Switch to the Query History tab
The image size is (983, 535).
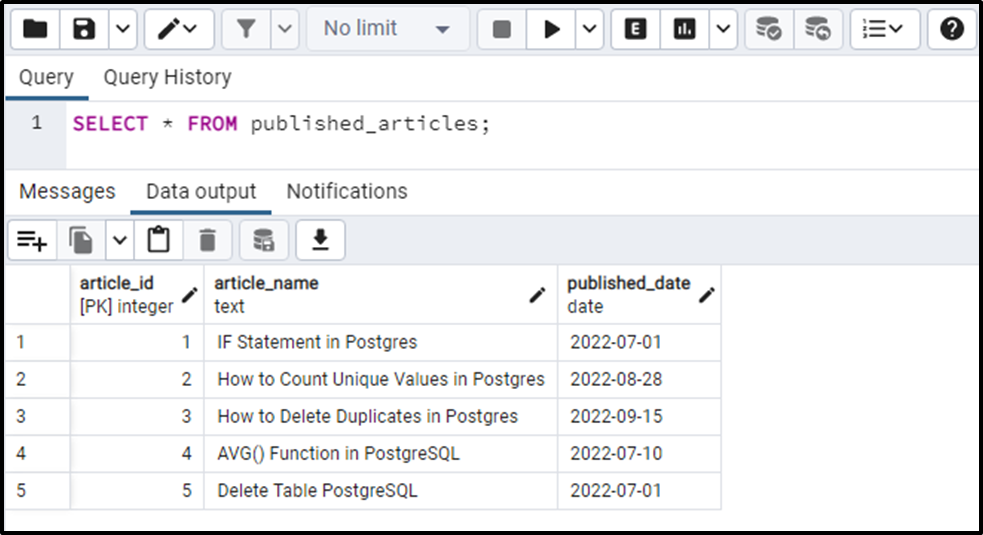[167, 77]
